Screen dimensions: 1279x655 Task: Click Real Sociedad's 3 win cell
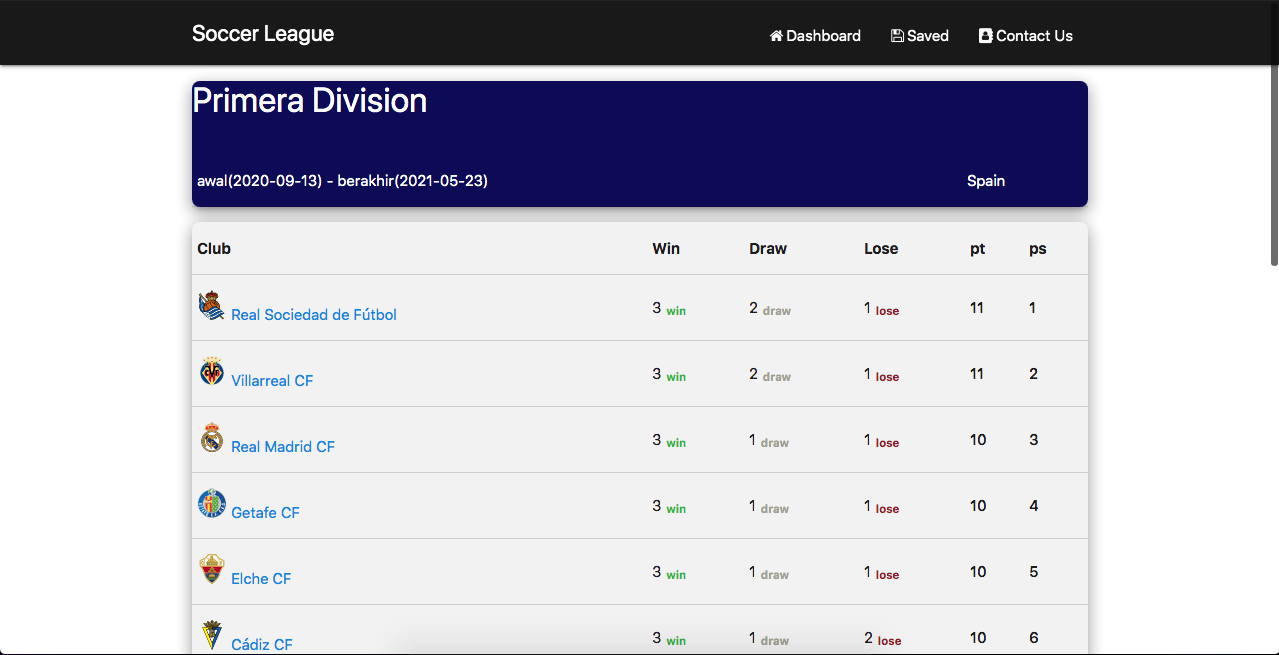(669, 309)
